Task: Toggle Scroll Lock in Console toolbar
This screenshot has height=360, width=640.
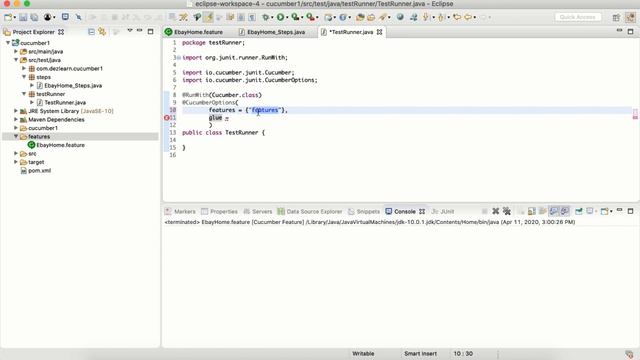Action: click(x=531, y=211)
